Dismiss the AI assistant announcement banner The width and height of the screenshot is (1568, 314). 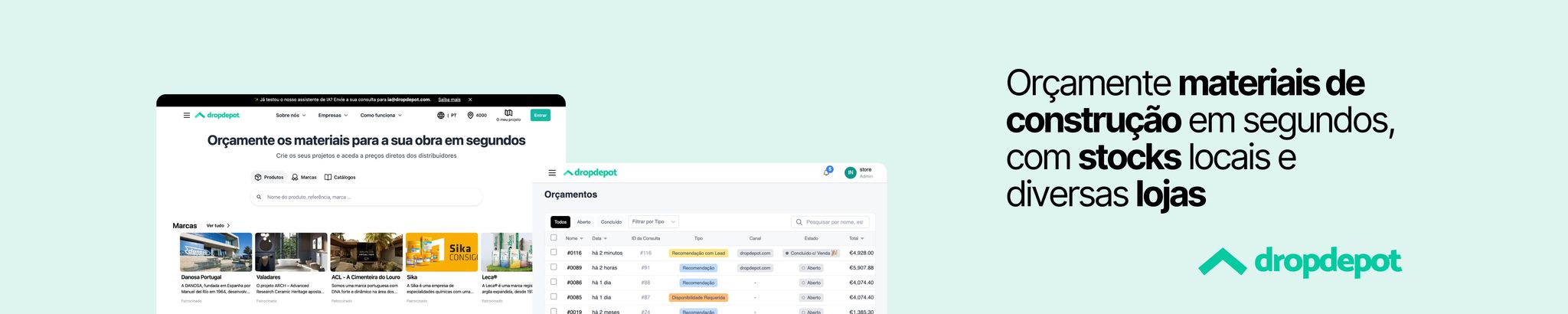click(x=470, y=100)
